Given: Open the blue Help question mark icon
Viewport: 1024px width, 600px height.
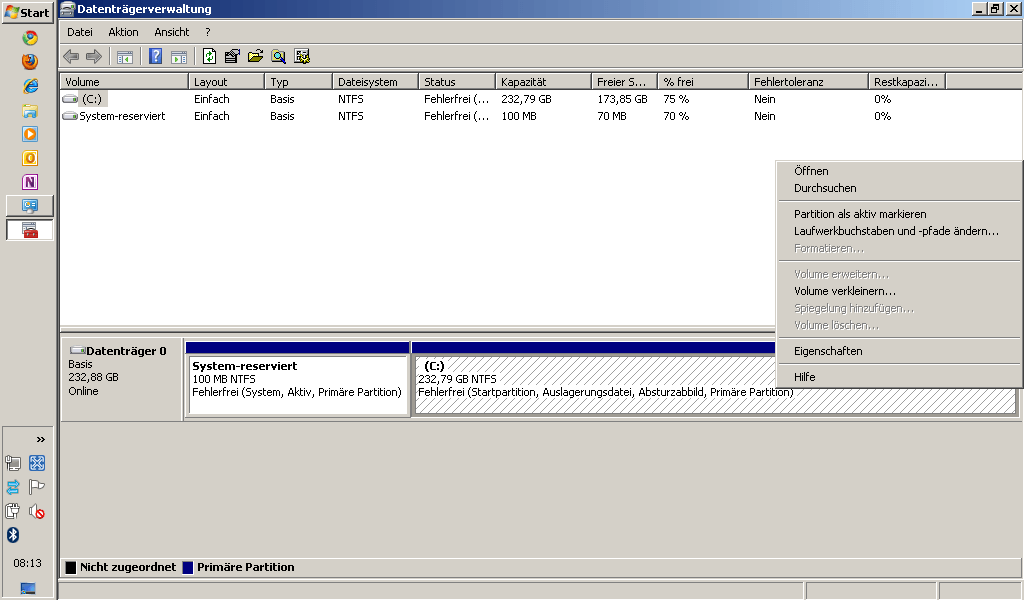Looking at the screenshot, I should pos(156,56).
